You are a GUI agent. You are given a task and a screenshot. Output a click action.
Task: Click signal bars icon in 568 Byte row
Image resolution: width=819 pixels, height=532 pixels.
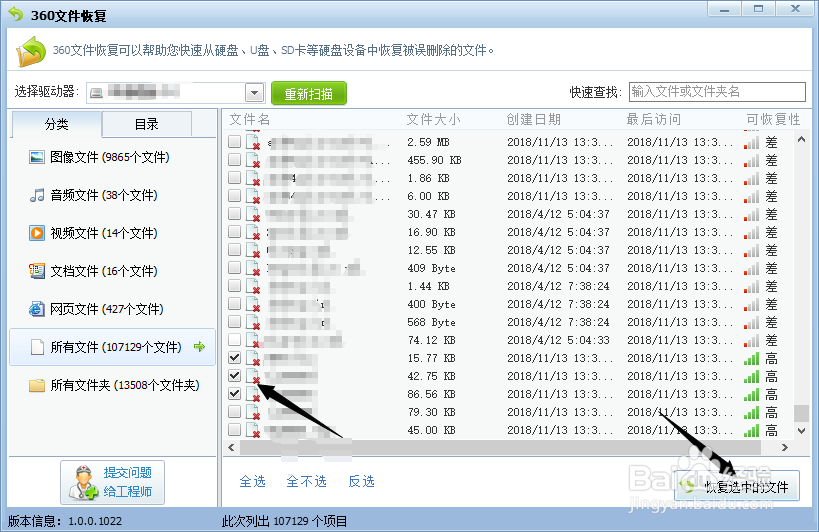click(751, 323)
